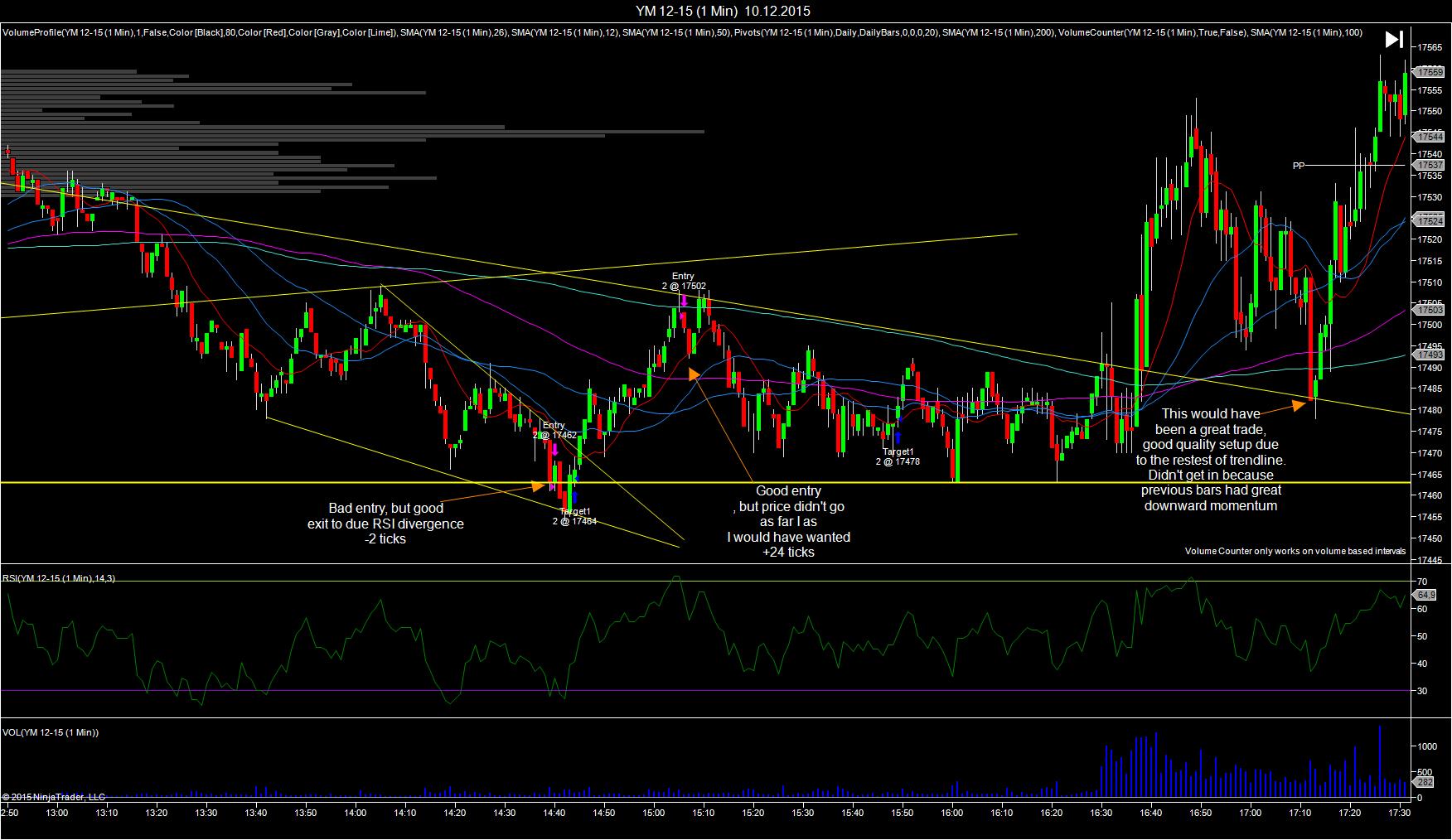Click the volume axis value 1000
Image resolution: width=1452 pixels, height=840 pixels.
coord(1426,746)
